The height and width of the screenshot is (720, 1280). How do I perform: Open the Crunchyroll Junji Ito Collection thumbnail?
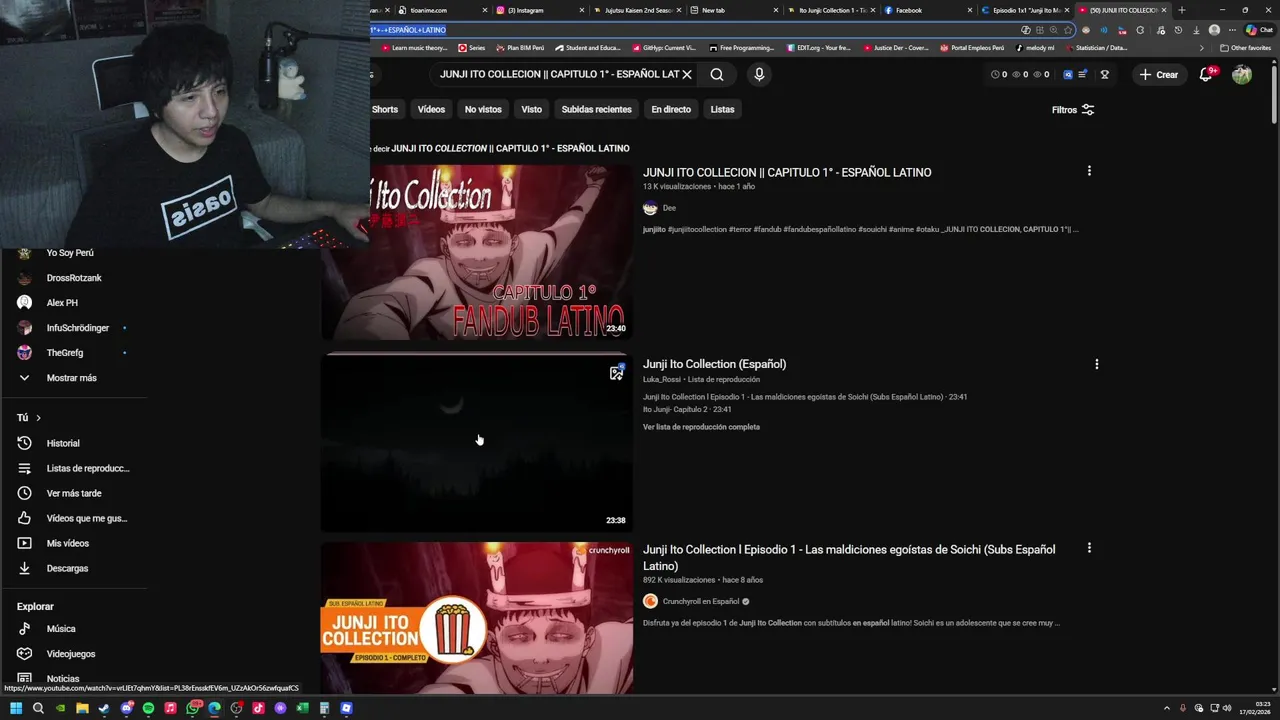pyautogui.click(x=476, y=618)
